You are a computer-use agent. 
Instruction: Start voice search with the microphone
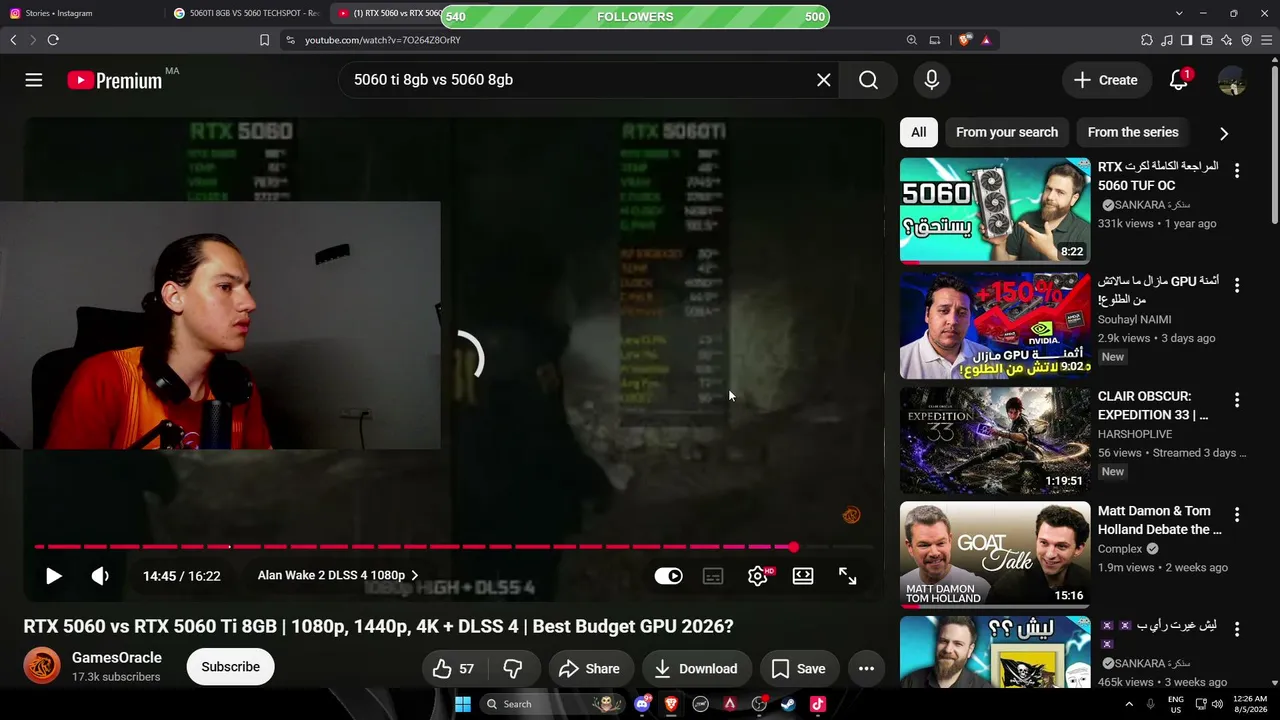coord(932,80)
